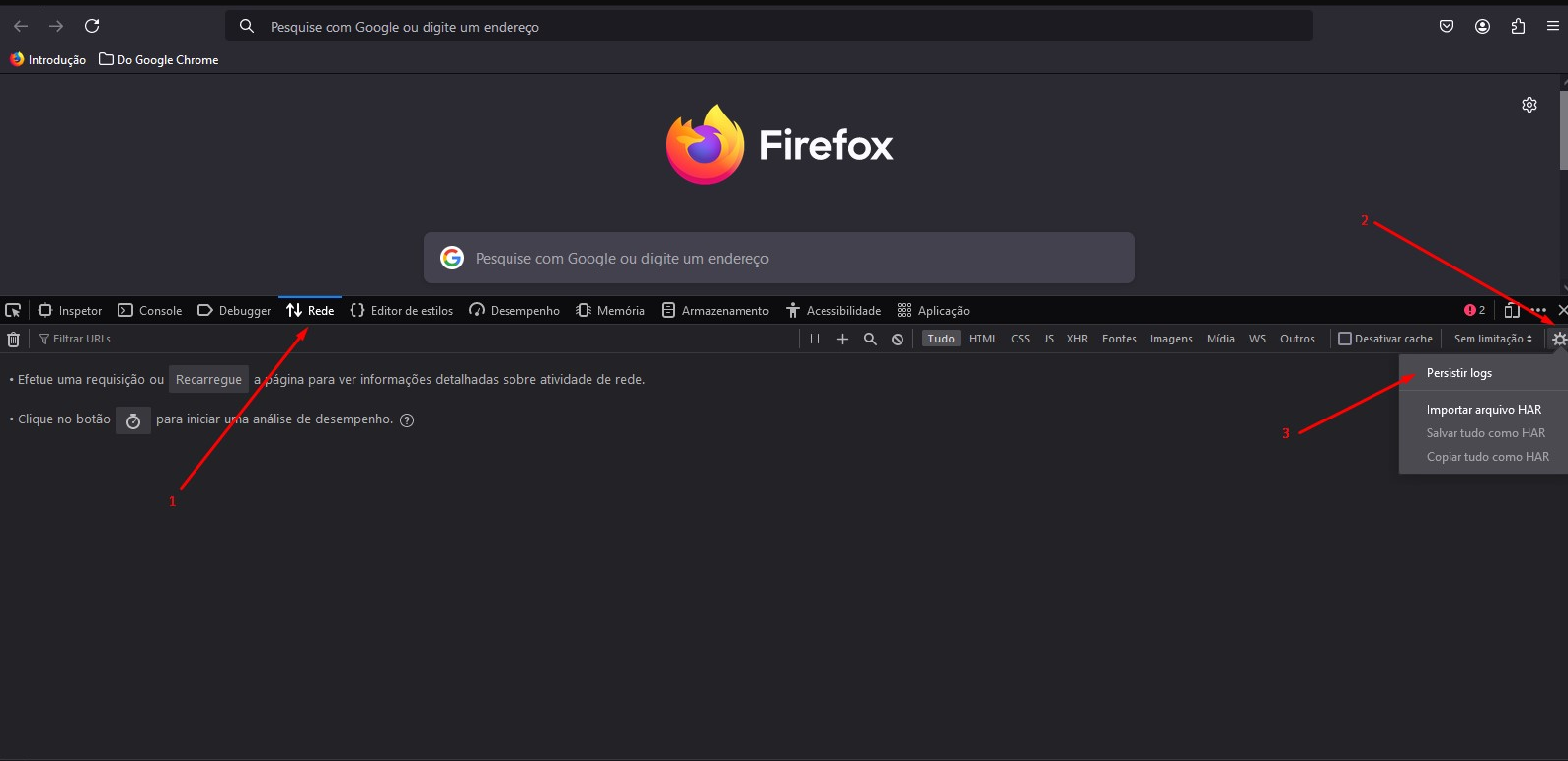Open the Do Google Chrome bookmarks folder
Viewport: 1568px width, 761px height.
tap(159, 60)
